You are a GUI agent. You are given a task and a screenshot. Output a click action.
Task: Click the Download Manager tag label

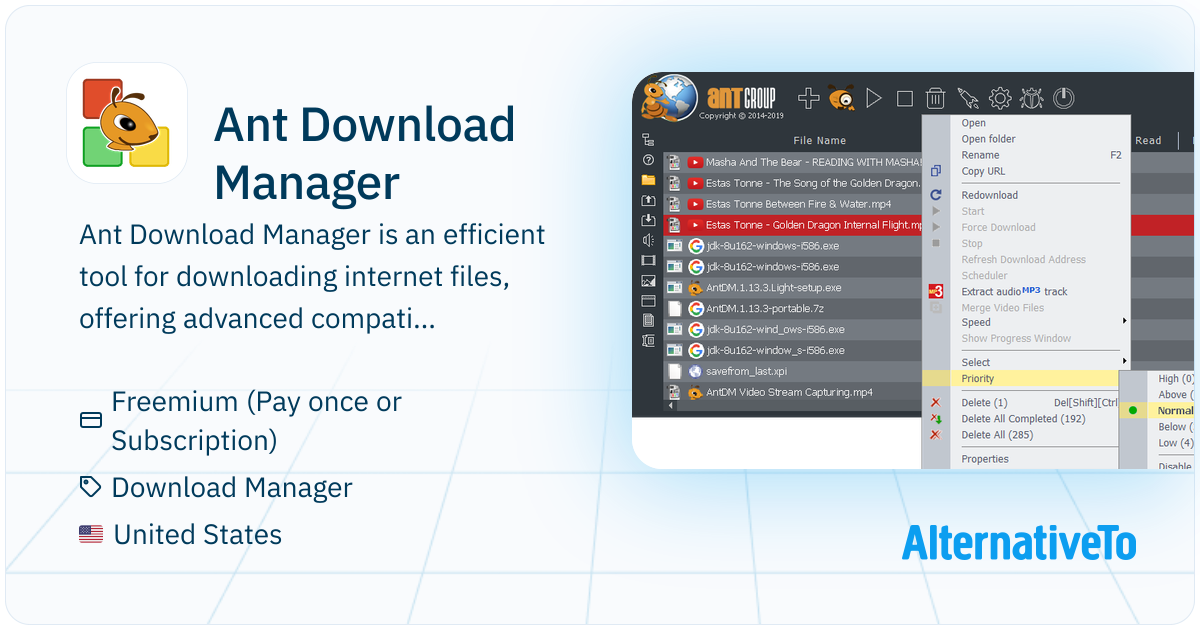point(232,488)
